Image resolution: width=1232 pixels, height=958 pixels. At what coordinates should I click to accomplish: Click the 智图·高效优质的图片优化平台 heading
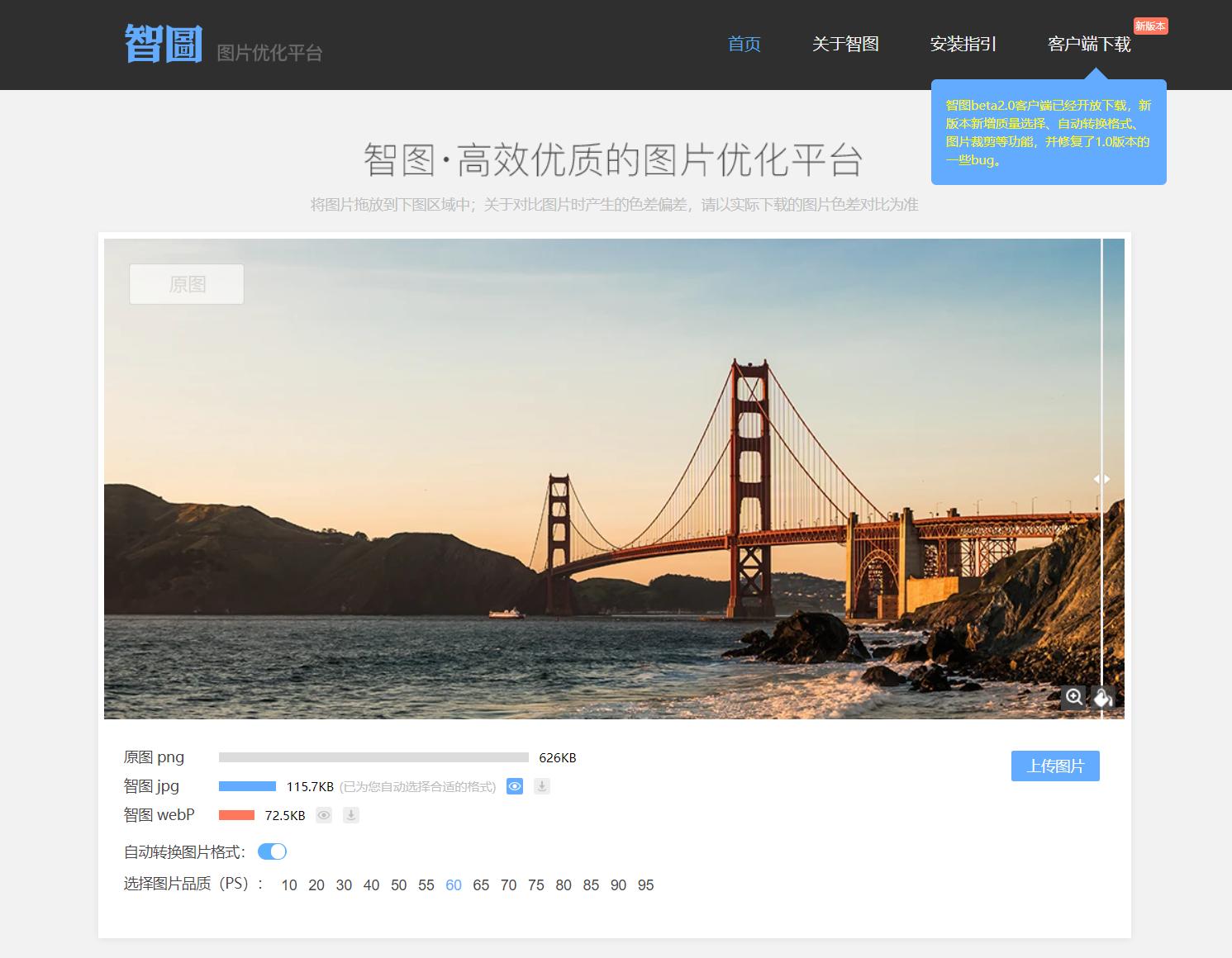(614, 159)
